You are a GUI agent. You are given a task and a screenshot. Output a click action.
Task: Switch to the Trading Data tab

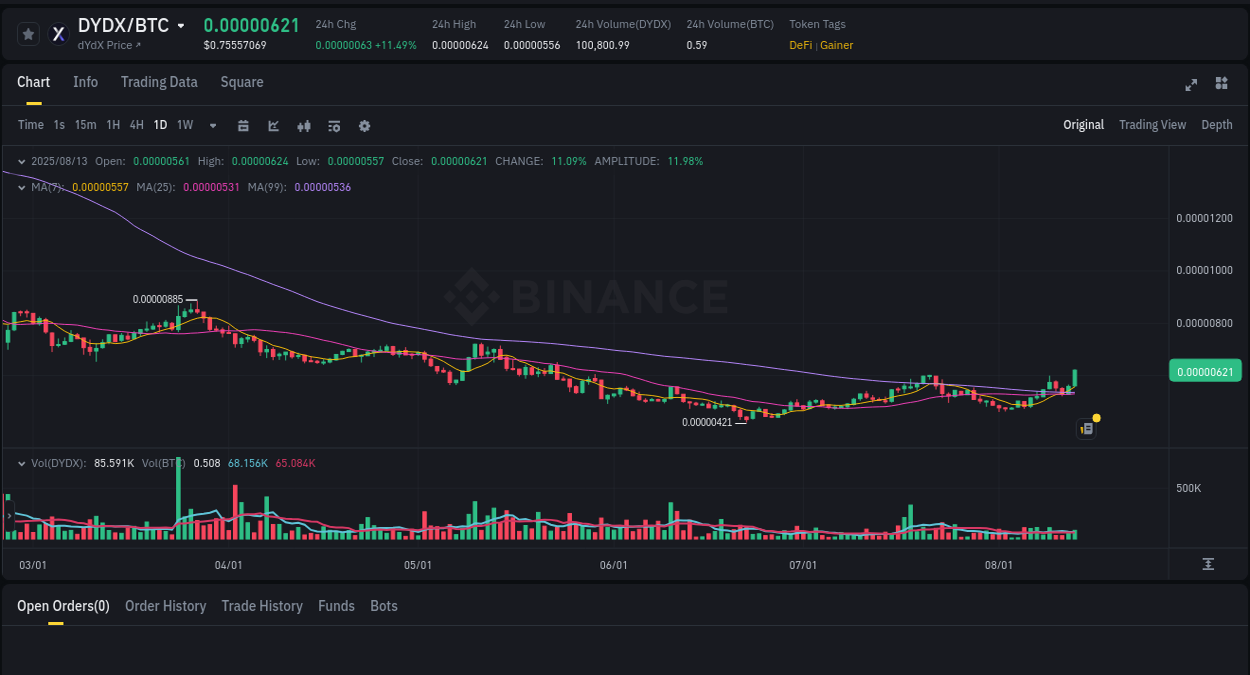159,82
